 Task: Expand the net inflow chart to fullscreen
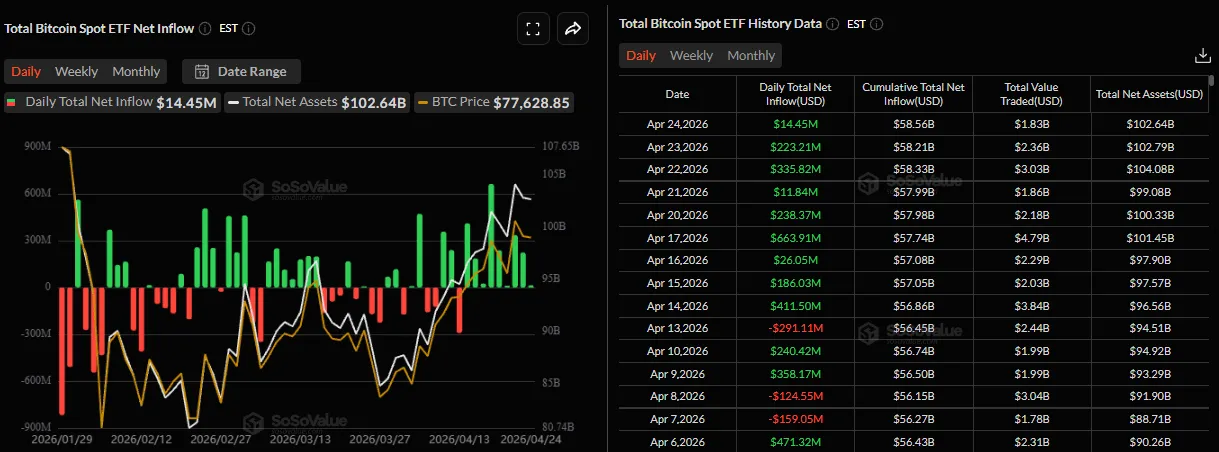click(x=533, y=29)
